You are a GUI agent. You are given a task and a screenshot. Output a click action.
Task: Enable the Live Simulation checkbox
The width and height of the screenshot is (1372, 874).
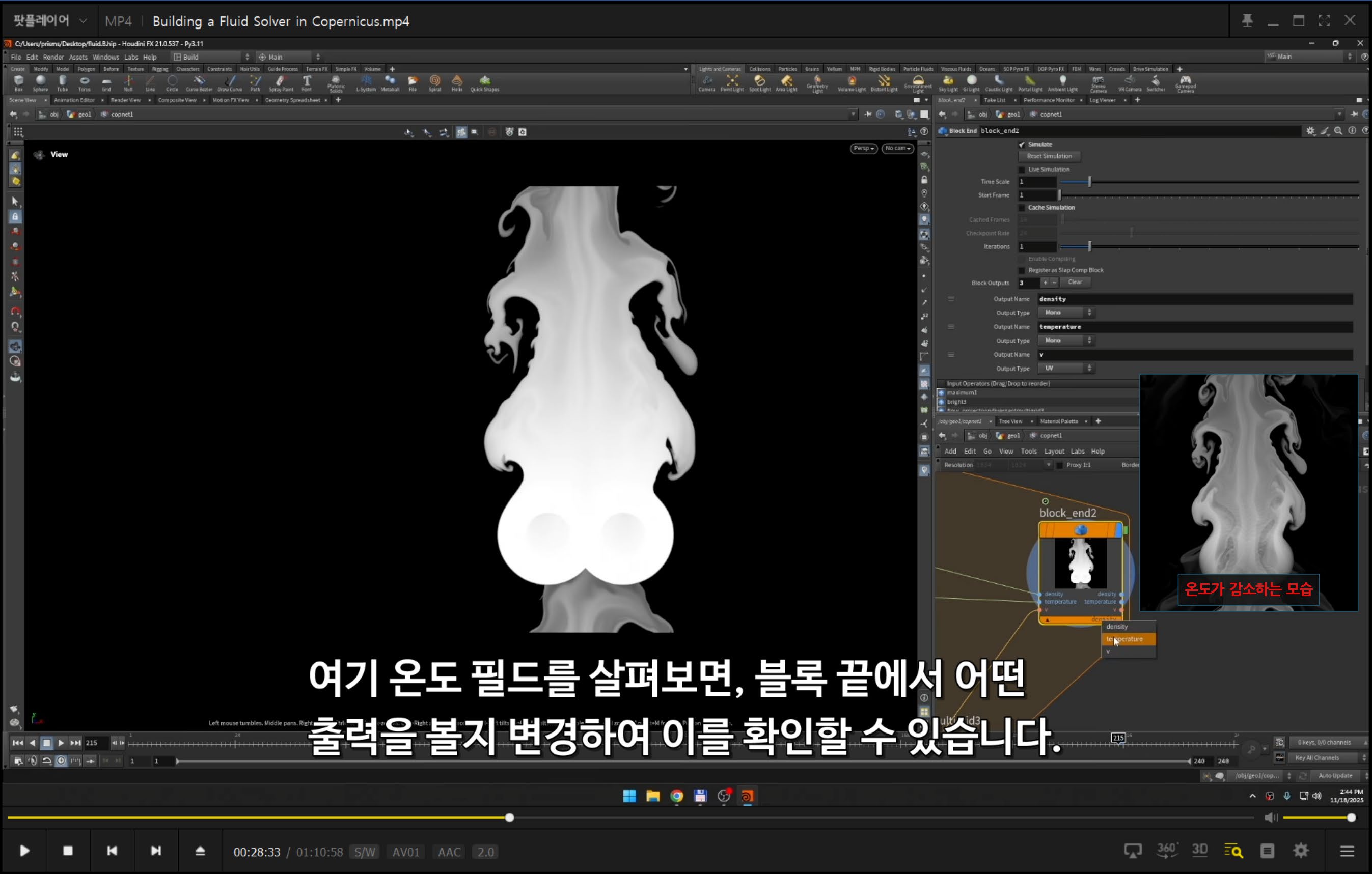[1022, 170]
